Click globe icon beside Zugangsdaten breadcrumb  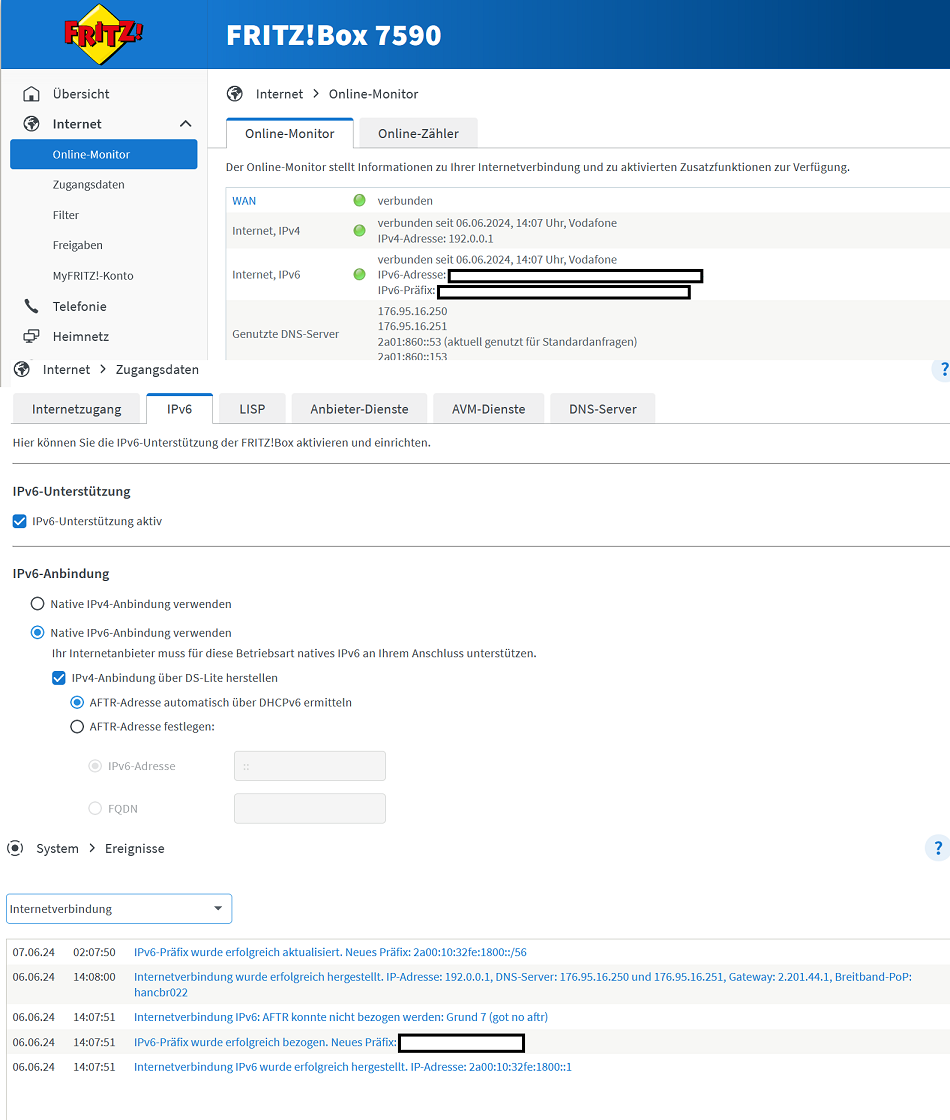[x=22, y=369]
